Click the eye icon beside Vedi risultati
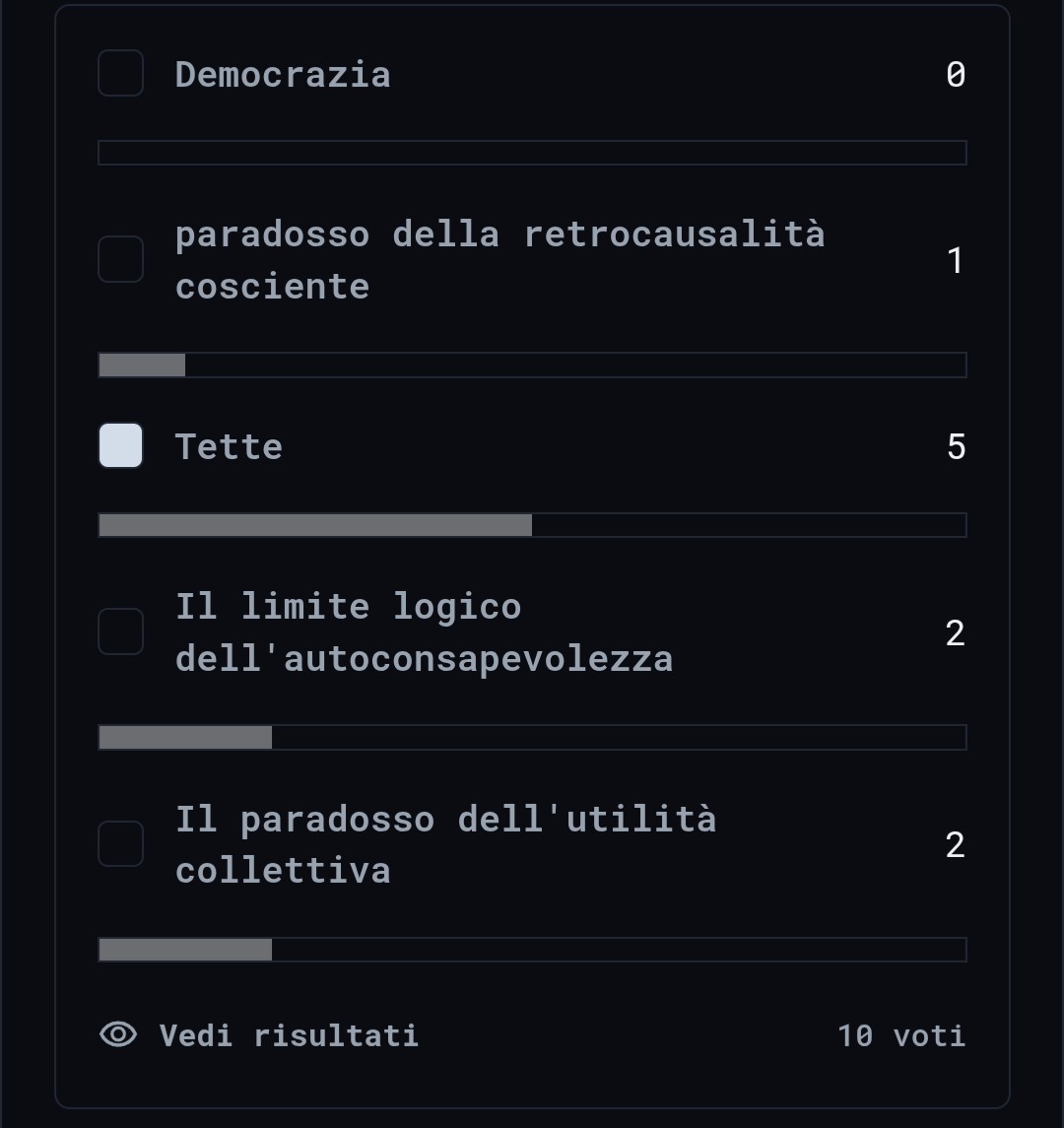The height and width of the screenshot is (1128, 1064). tap(118, 1034)
